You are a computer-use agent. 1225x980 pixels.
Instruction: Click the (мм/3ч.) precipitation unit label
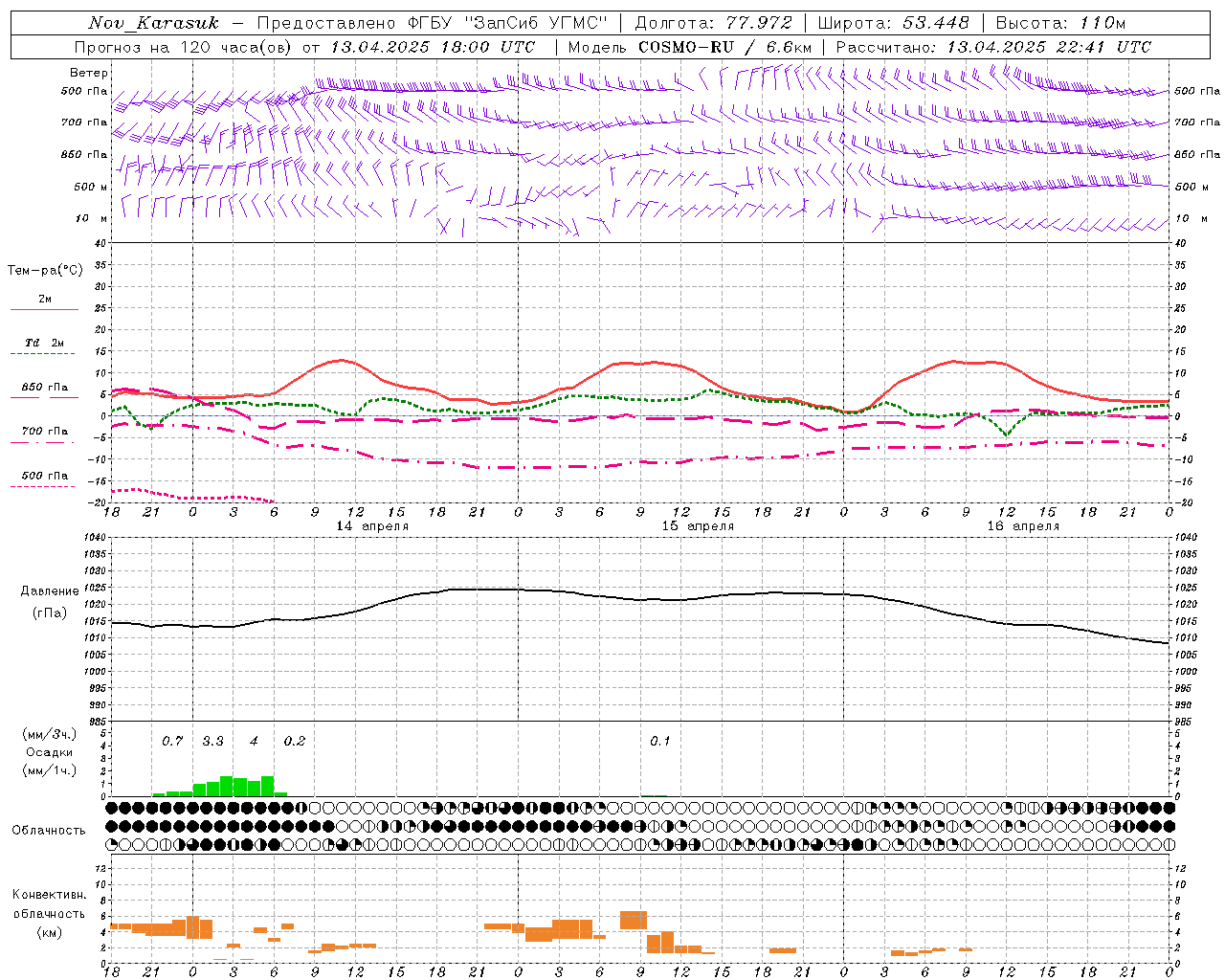click(x=49, y=734)
